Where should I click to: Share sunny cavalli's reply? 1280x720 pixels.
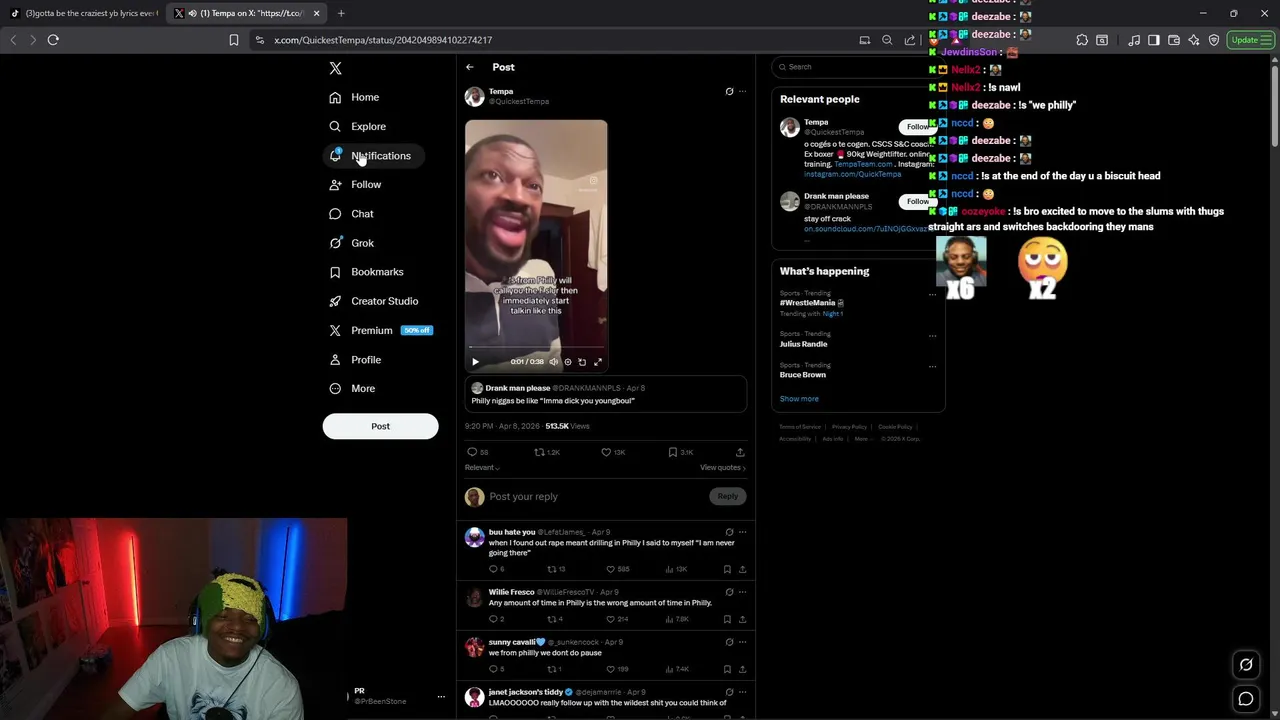tap(742, 669)
